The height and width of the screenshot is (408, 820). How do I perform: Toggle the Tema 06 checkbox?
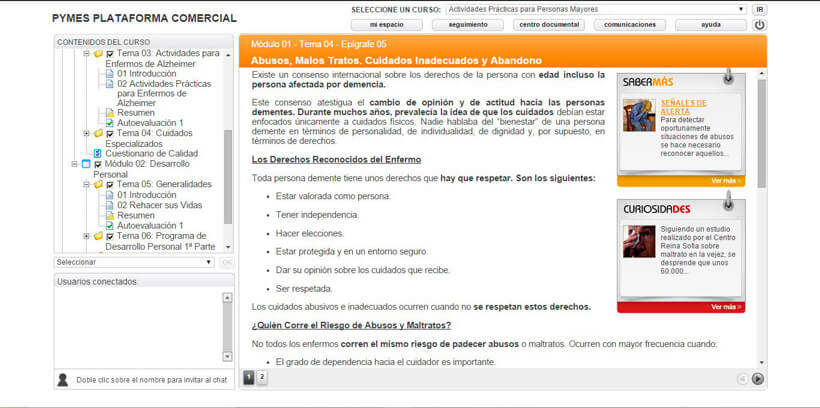click(x=110, y=236)
